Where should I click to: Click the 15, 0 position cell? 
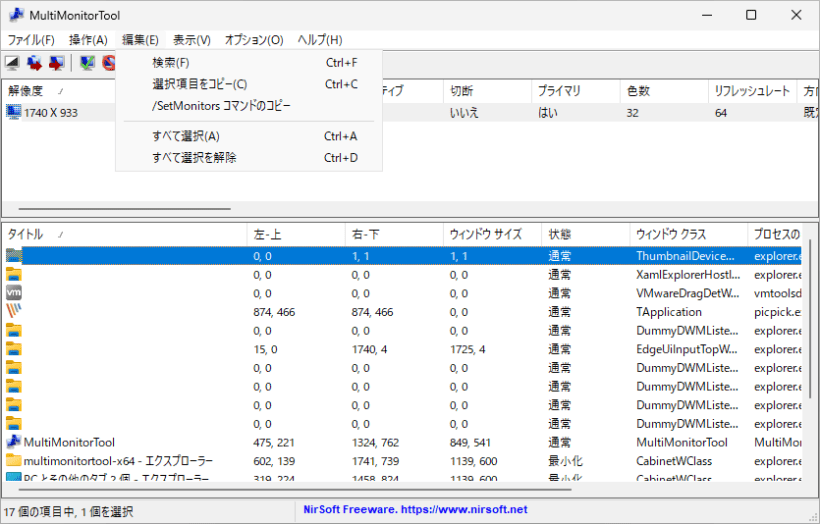pyautogui.click(x=265, y=349)
